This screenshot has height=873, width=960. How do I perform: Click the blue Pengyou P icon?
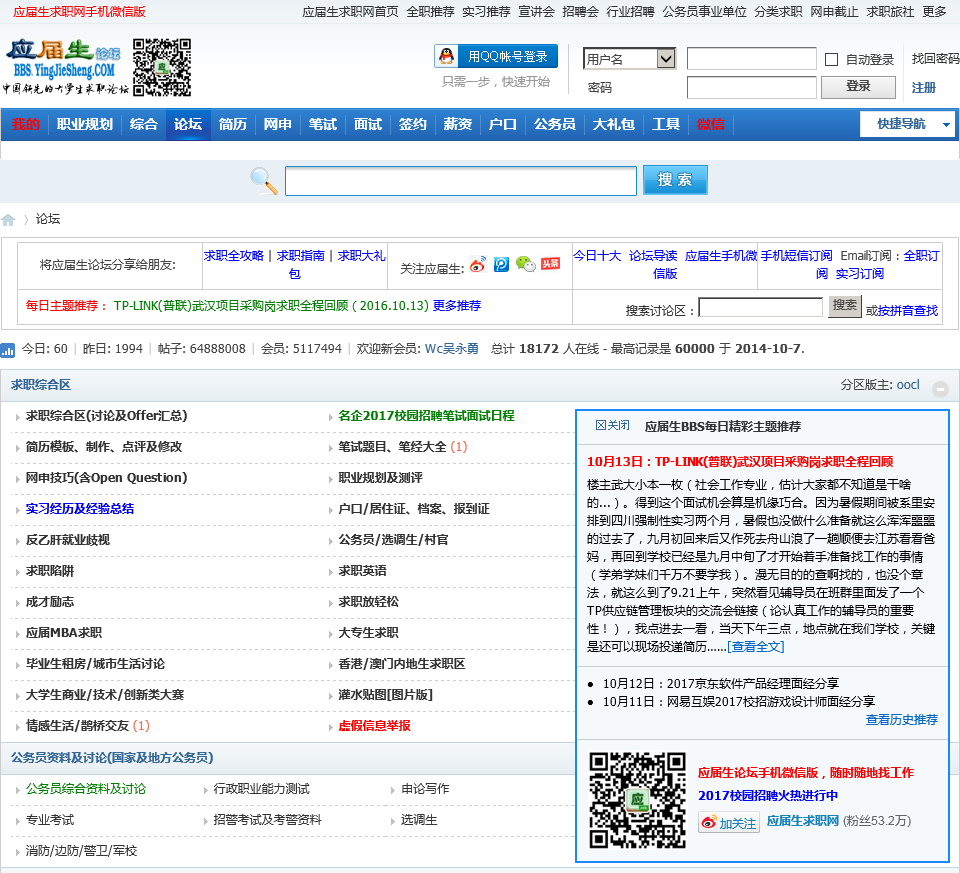pos(501,264)
